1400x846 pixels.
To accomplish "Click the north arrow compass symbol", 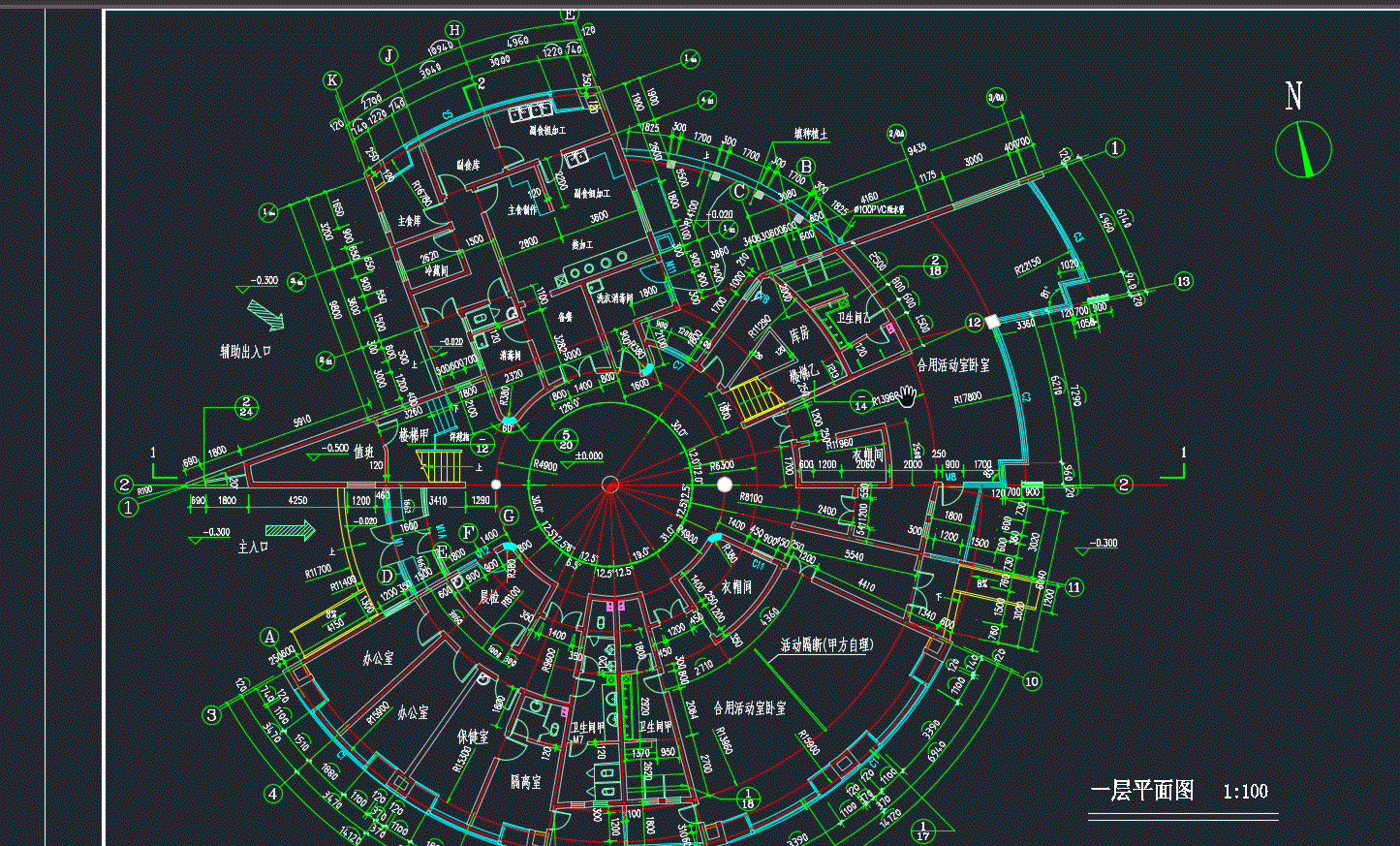I will (x=1303, y=149).
